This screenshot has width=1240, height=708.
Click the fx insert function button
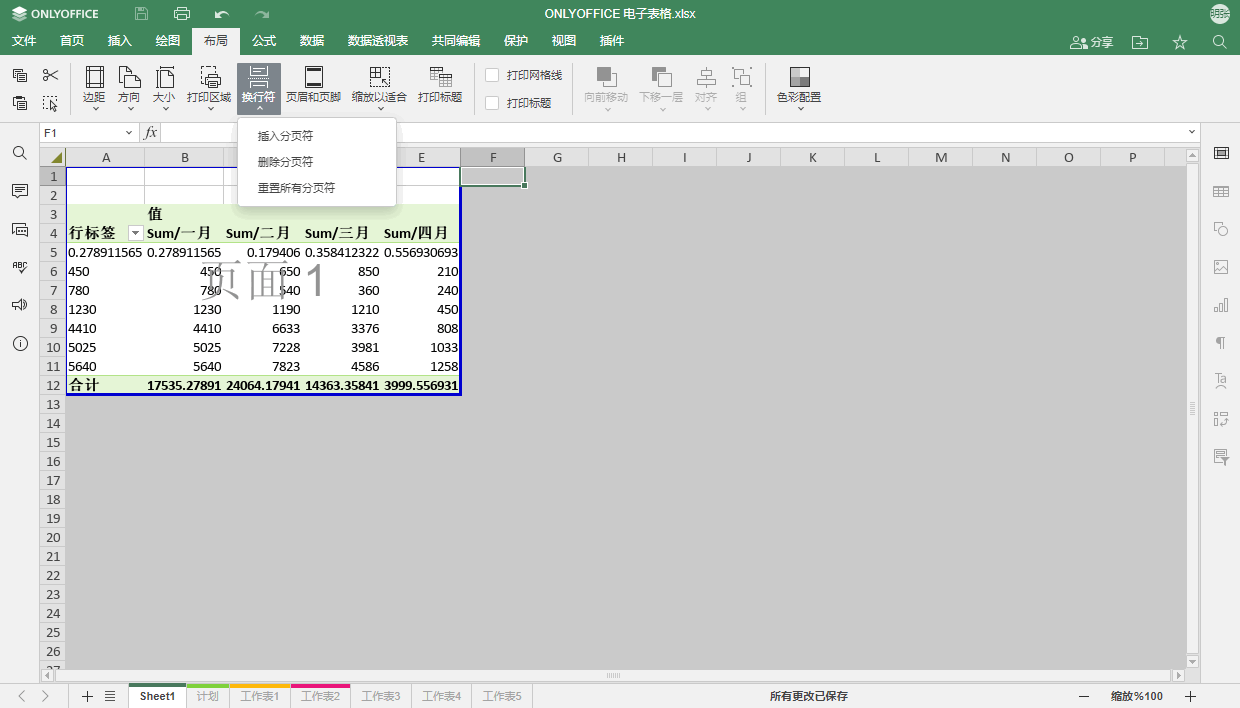(150, 133)
